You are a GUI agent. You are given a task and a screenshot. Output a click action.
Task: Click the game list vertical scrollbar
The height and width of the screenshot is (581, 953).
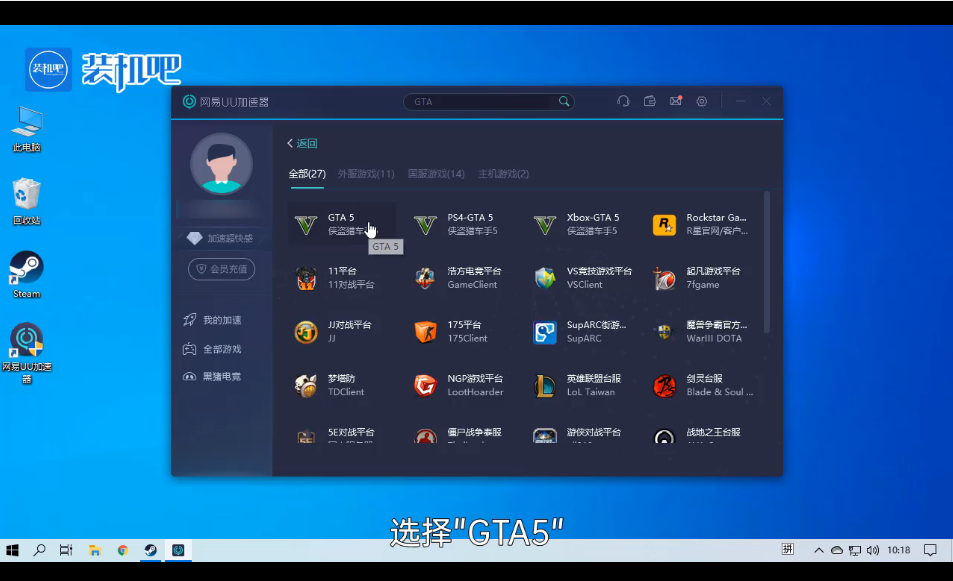coord(766,262)
